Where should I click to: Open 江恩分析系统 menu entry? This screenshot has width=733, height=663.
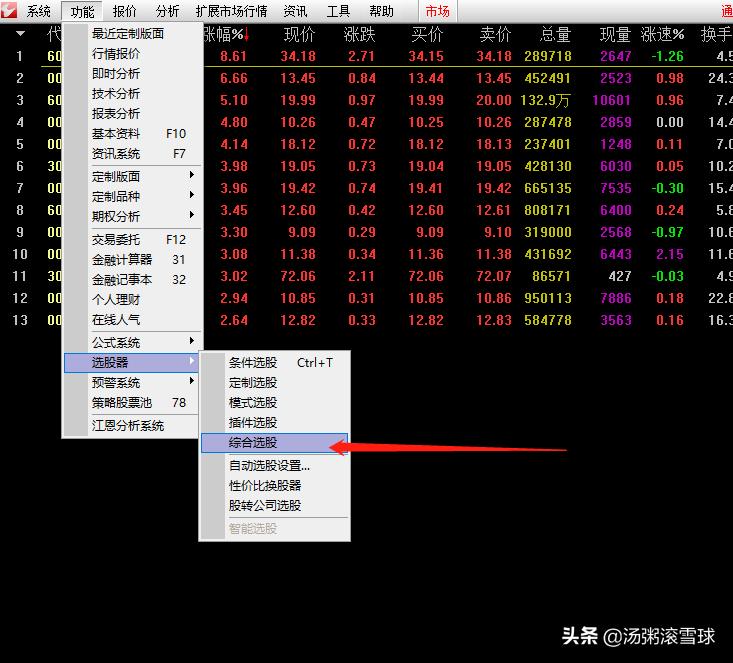click(131, 425)
